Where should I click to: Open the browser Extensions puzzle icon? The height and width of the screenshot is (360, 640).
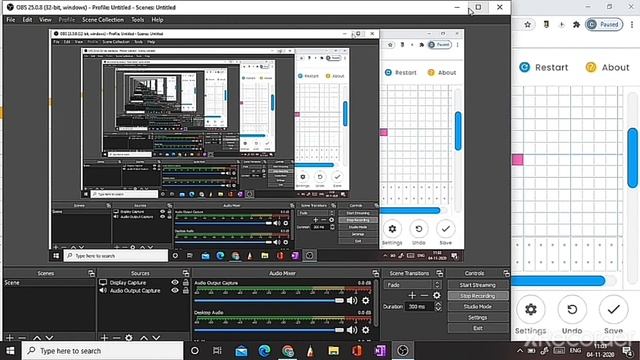click(576, 24)
